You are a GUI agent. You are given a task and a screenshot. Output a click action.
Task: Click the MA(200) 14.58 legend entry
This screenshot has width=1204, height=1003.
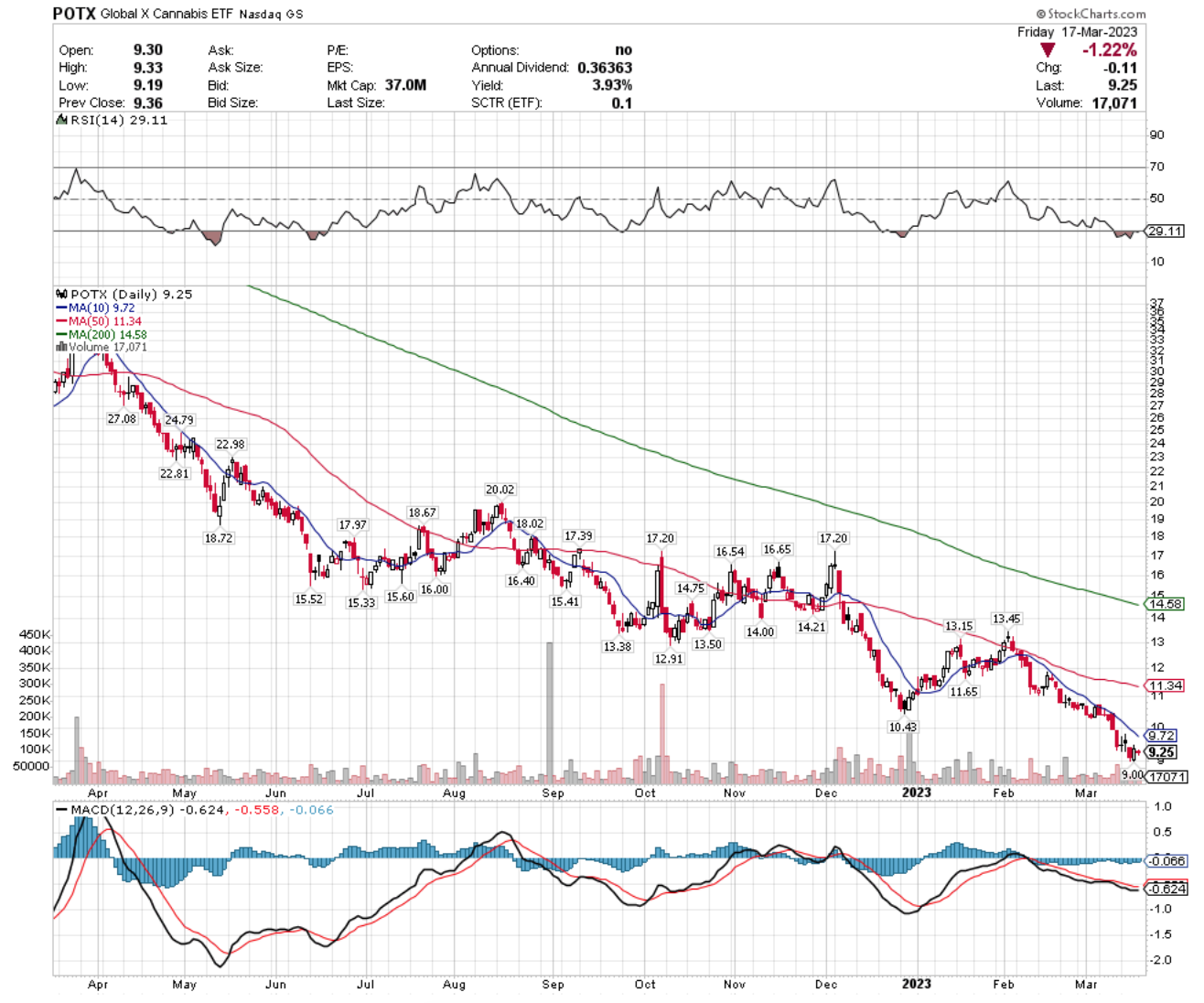(x=102, y=334)
